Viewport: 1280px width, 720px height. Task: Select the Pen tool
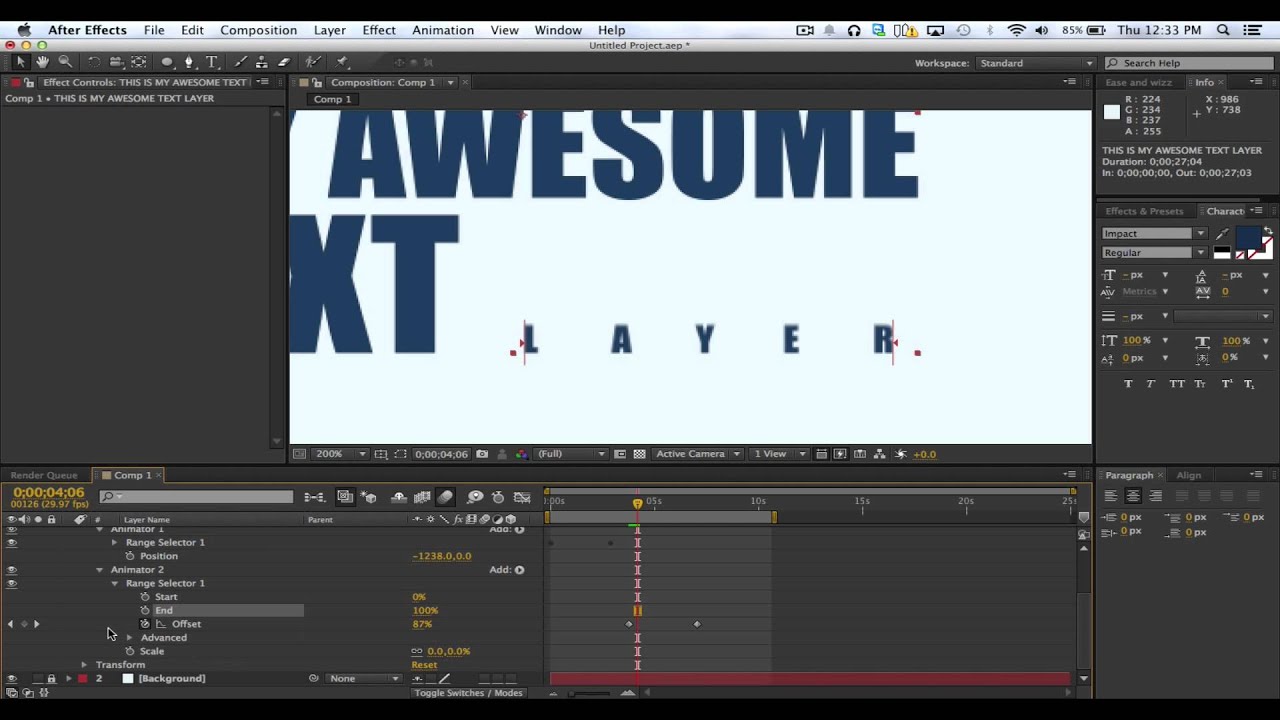(189, 62)
